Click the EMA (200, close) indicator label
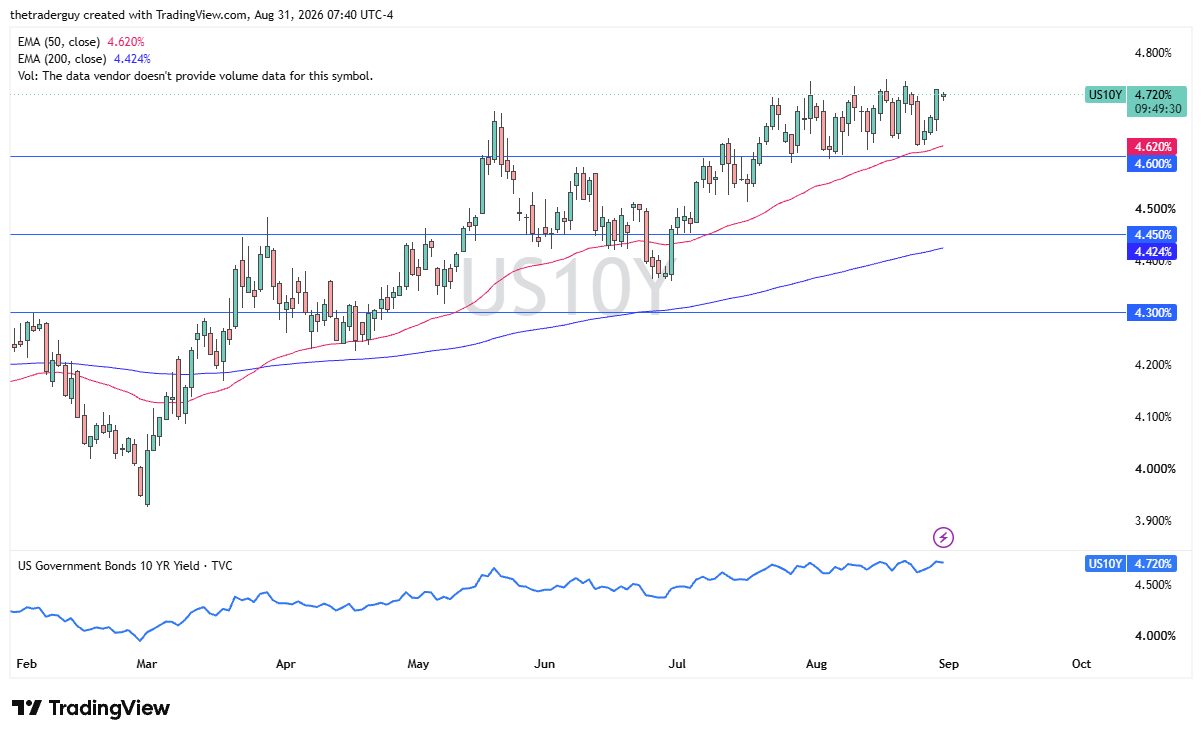The height and width of the screenshot is (738, 1202). (64, 59)
